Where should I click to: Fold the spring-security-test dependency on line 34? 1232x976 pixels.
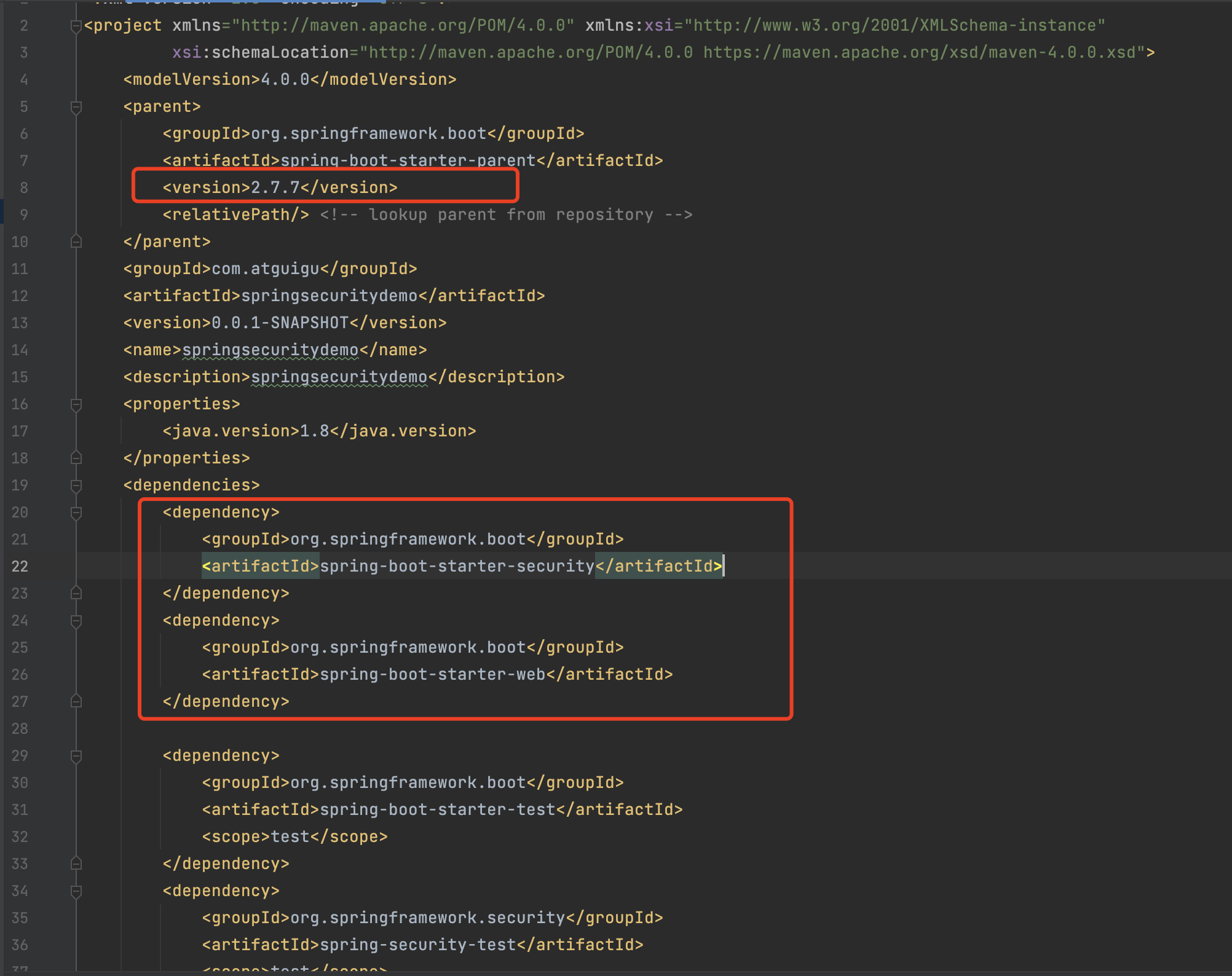76,891
